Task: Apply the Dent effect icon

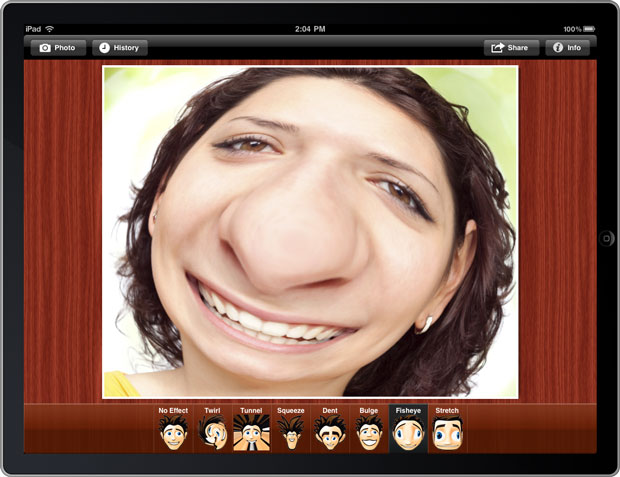Action: point(330,434)
